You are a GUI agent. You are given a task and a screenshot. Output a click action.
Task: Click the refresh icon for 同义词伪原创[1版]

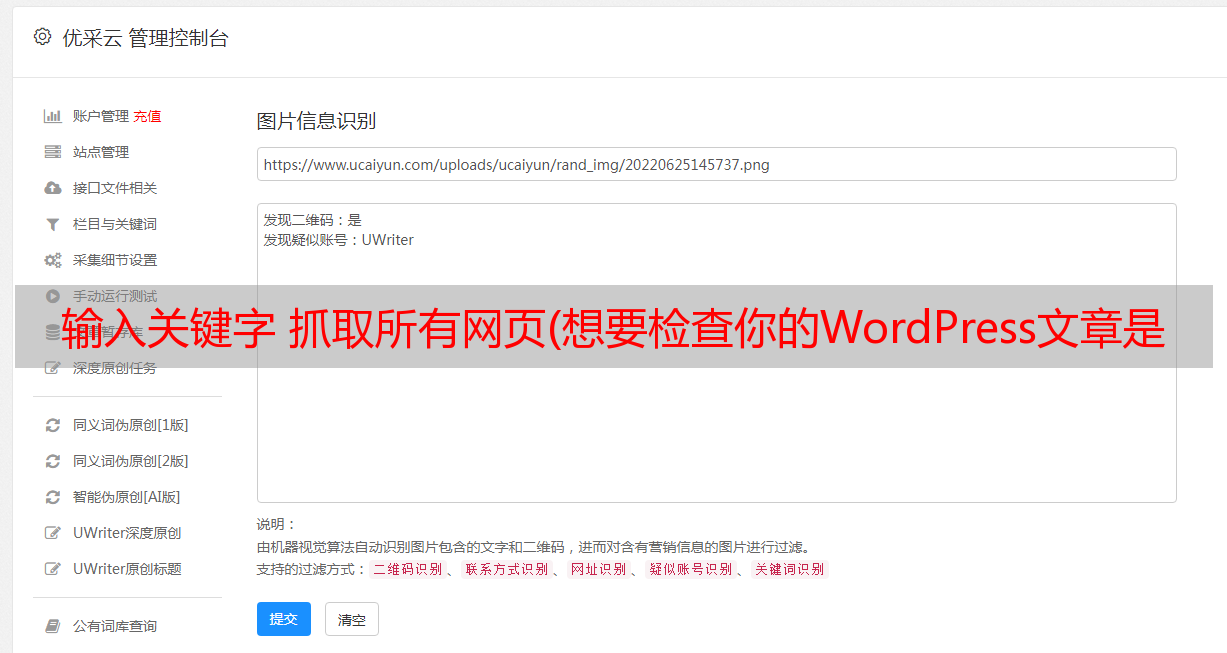(x=53, y=425)
